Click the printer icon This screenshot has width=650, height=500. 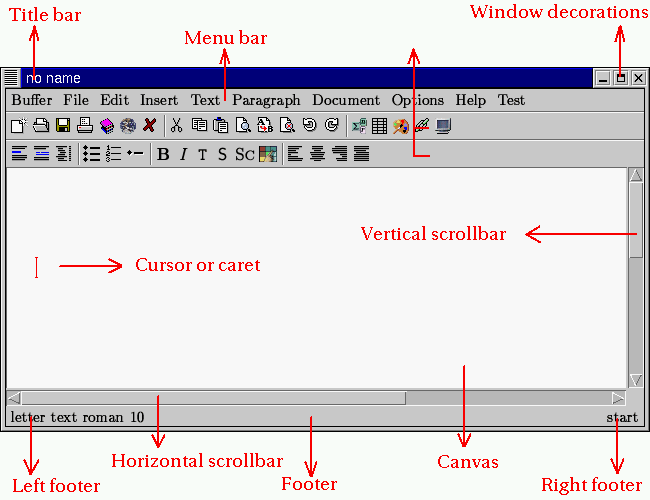pyautogui.click(x=84, y=126)
